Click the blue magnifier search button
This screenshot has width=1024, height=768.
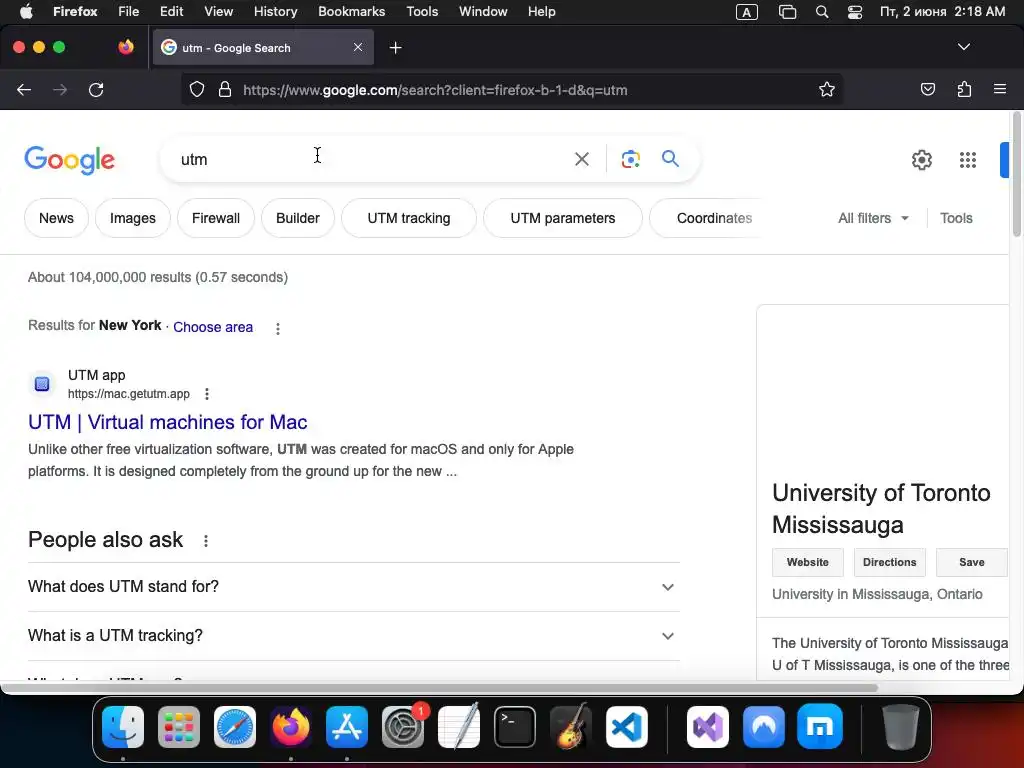[670, 159]
